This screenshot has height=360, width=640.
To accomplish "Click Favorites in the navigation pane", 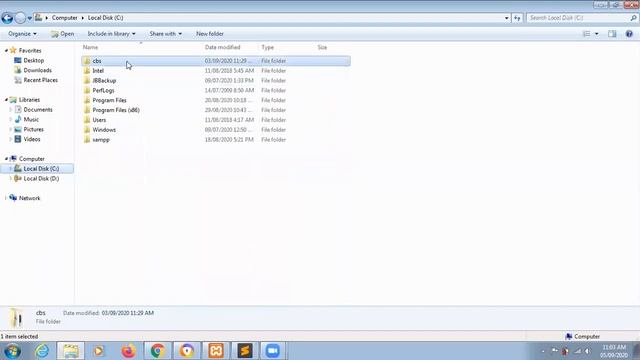I will [x=30, y=51].
